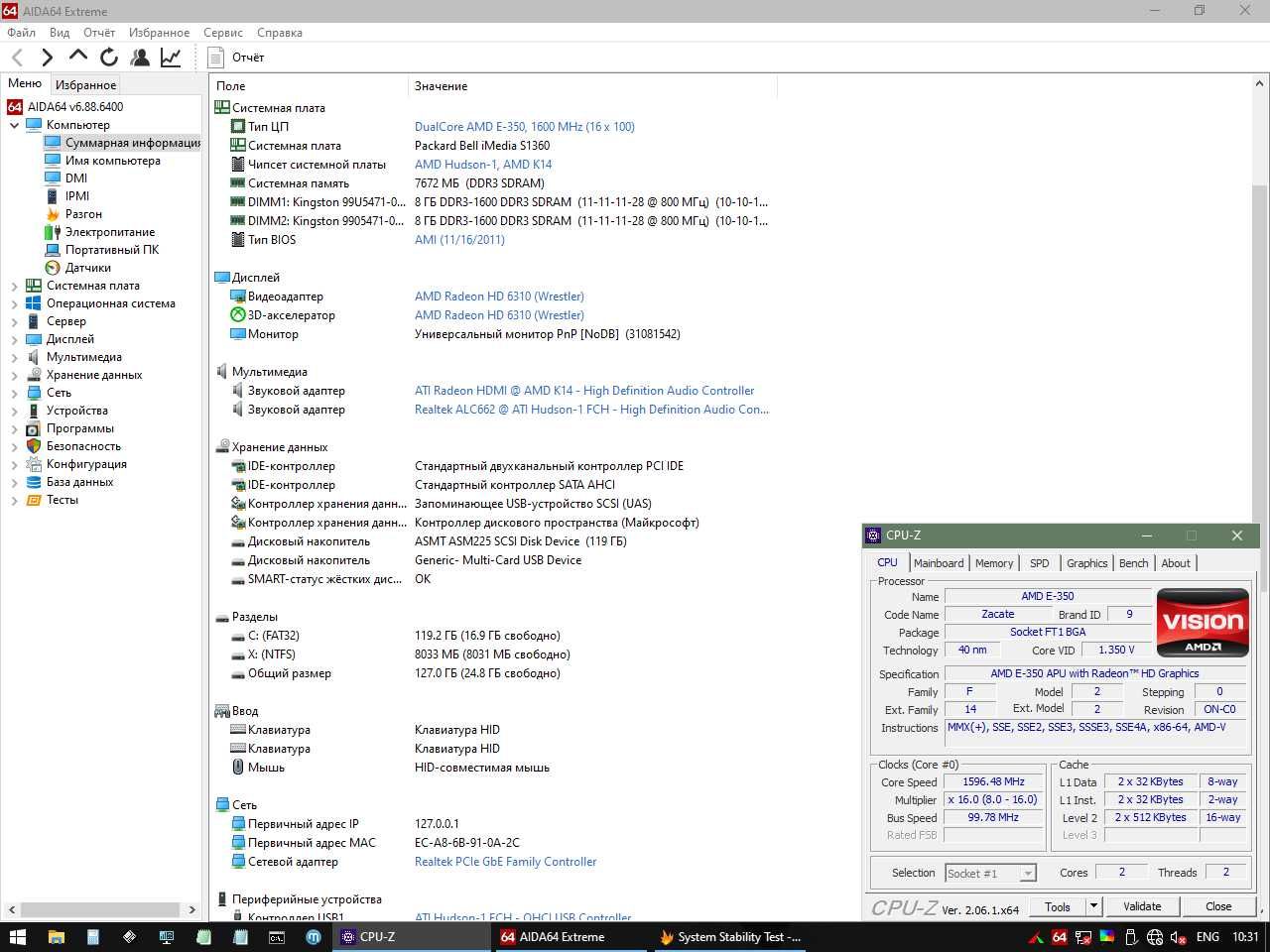Viewport: 1270px width, 952px height.
Task: Click the tree panel scroll right arrow
Action: (191, 909)
